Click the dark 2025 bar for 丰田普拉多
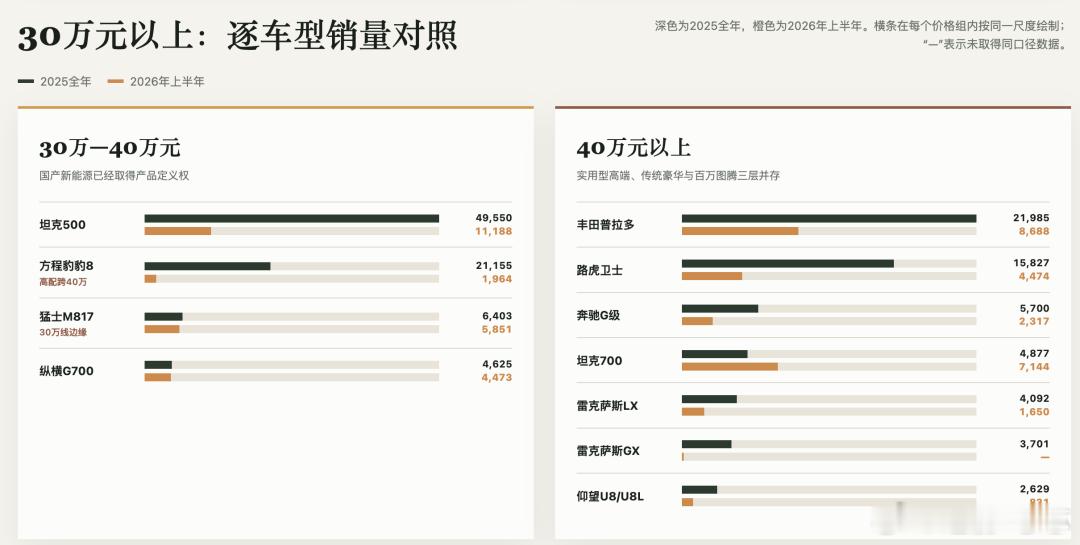 tap(829, 218)
